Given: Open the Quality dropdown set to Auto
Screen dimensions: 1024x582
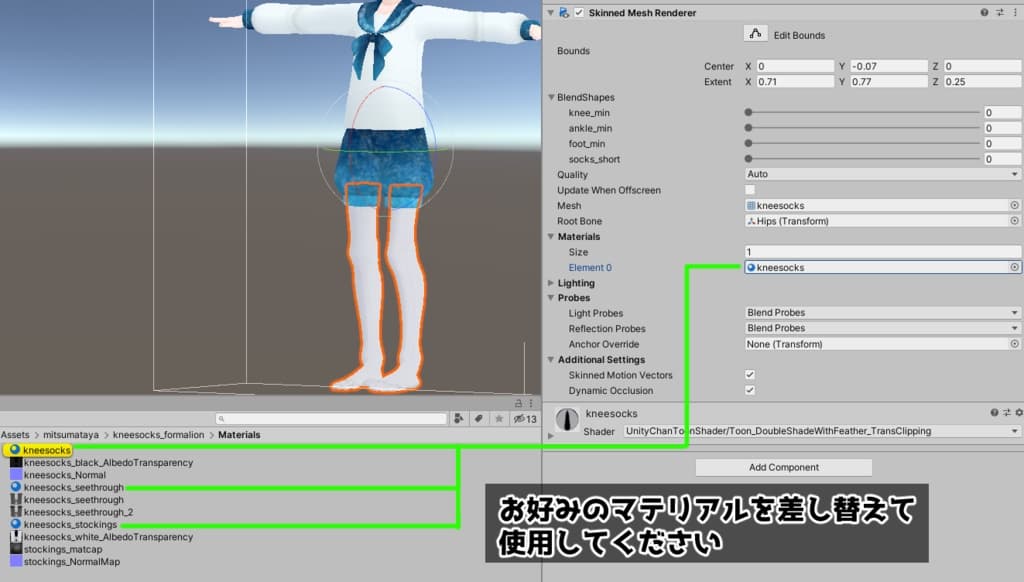Looking at the screenshot, I should click(880, 174).
